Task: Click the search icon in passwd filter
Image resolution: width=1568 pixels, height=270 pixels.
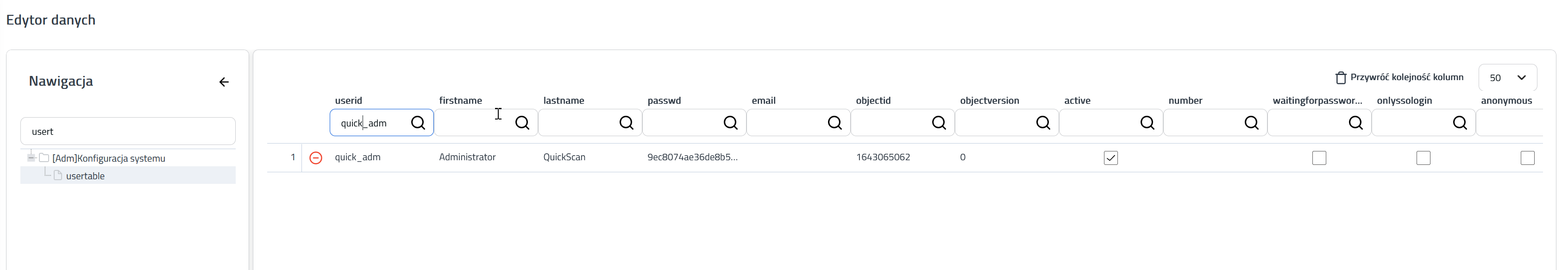Action: (x=730, y=123)
